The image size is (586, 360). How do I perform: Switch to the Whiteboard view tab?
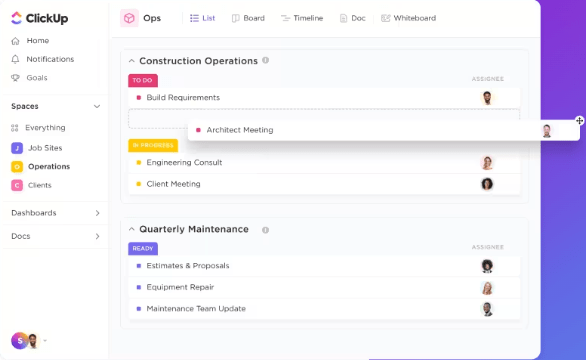point(408,18)
